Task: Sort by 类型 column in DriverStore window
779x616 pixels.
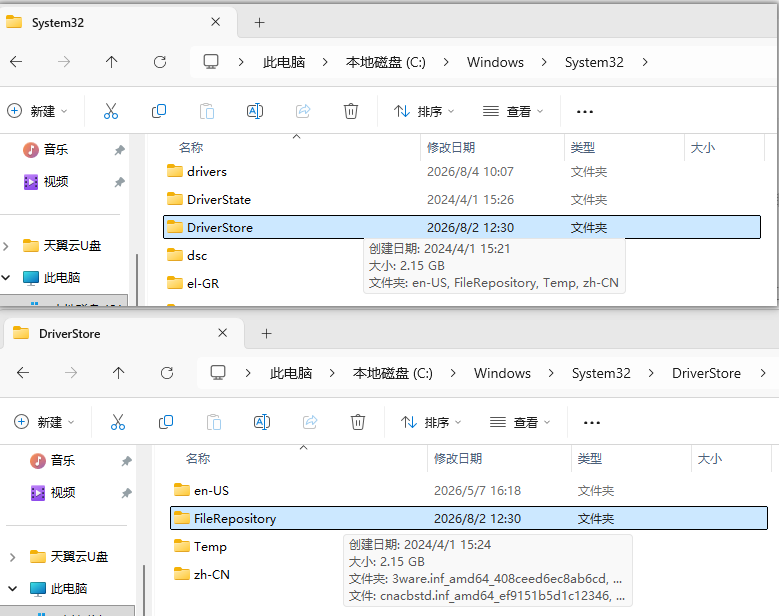Action: point(631,459)
